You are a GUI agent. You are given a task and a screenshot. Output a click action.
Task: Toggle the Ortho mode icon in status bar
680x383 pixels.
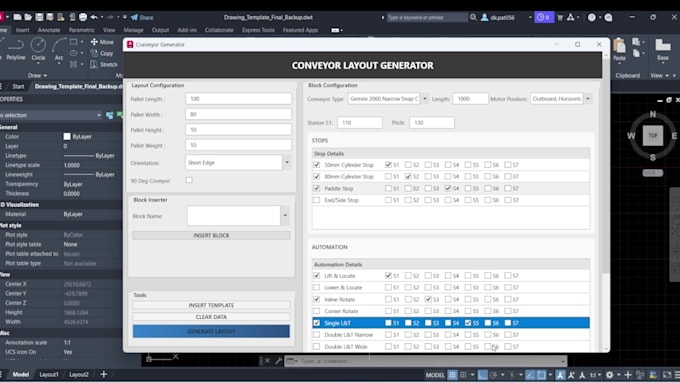483,375
